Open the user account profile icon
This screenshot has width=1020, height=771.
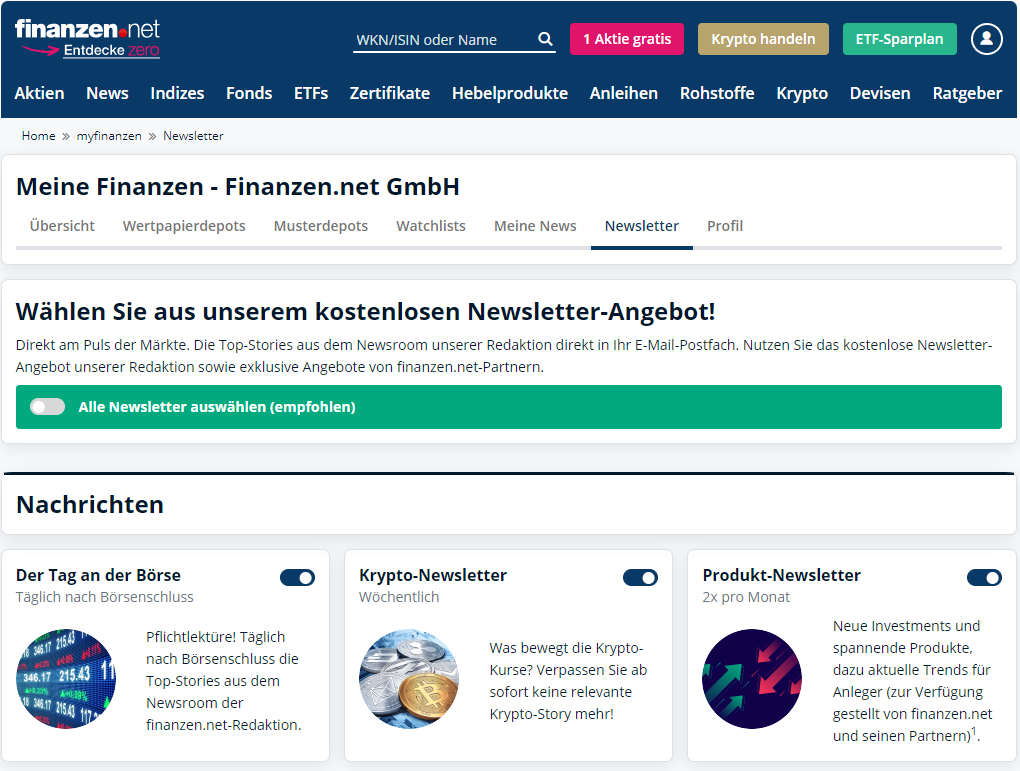(986, 39)
